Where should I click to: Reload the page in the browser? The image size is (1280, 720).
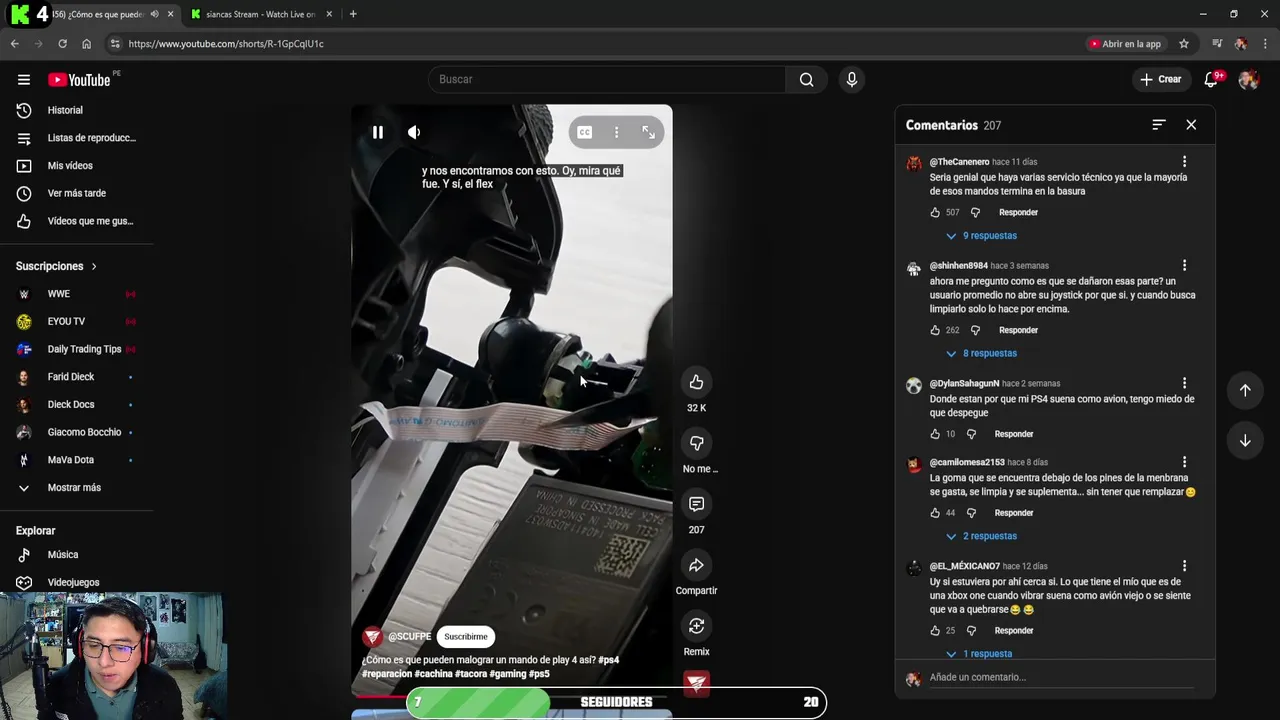click(62, 44)
